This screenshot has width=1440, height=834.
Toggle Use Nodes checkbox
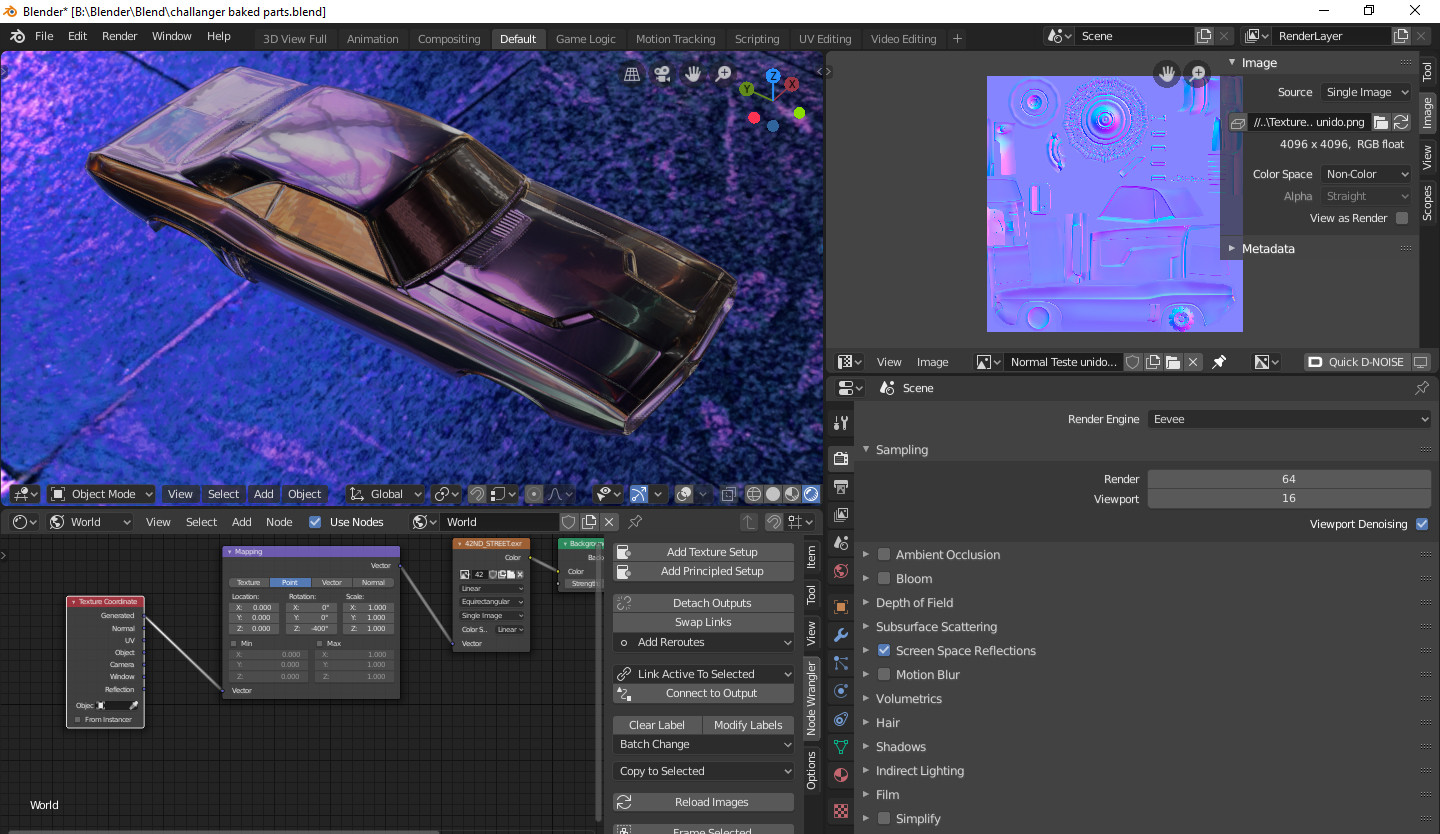(x=316, y=522)
